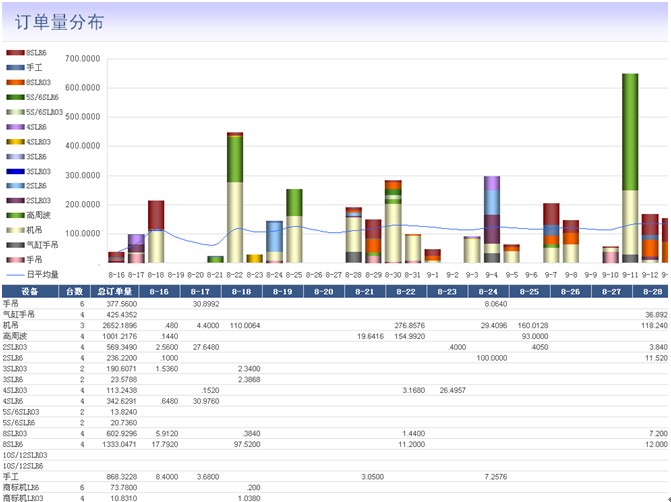The width and height of the screenshot is (671, 502).
Task: Select the blue 3SLR03 legend marker
Action: click(x=14, y=171)
